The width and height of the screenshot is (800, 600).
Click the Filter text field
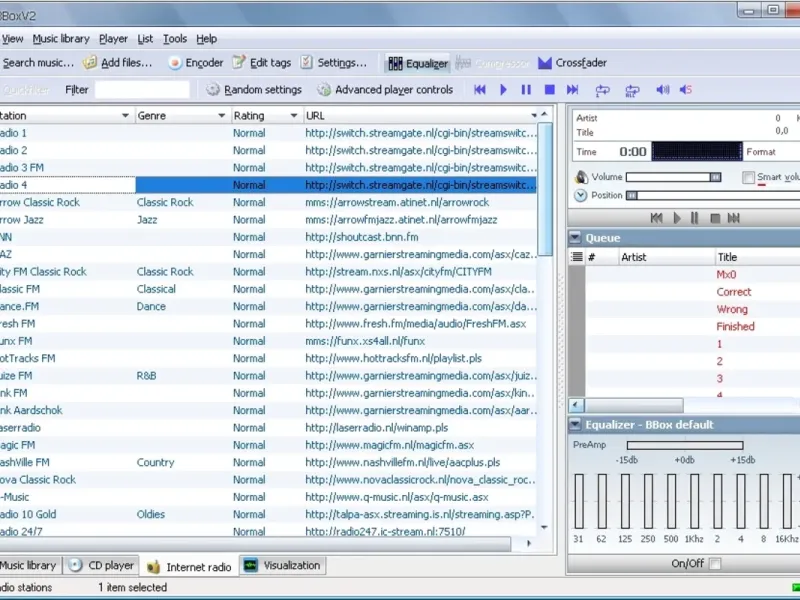pos(142,90)
